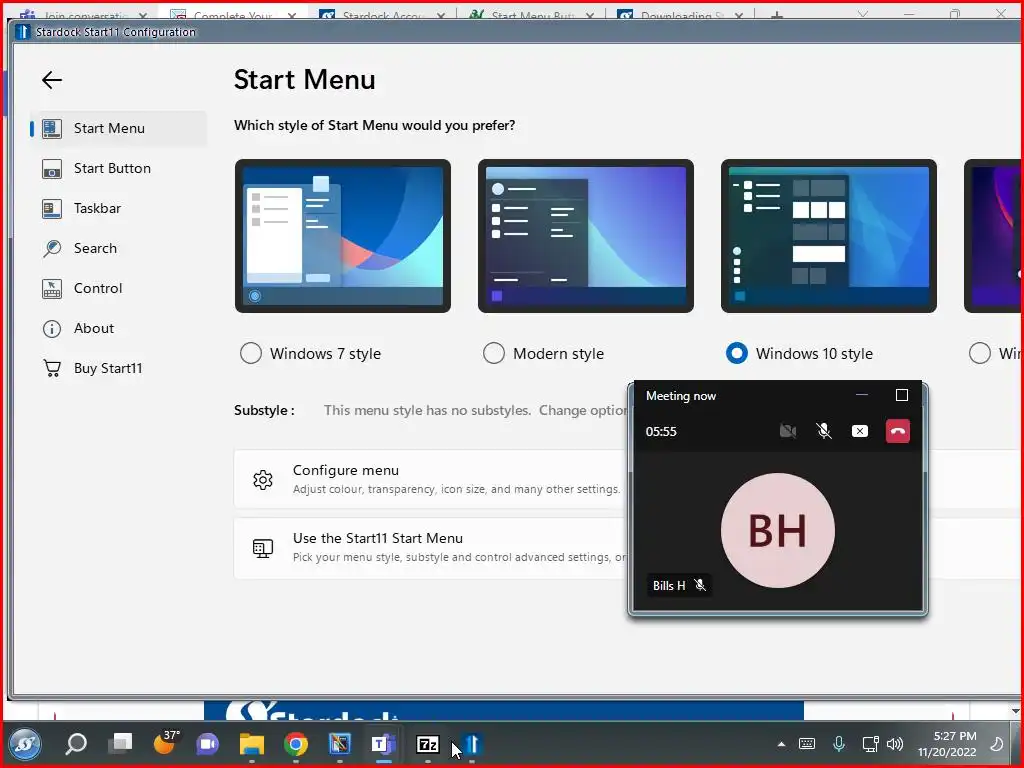The width and height of the screenshot is (1024, 768).
Task: Open the touch keyboard tray icon
Action: click(x=807, y=744)
